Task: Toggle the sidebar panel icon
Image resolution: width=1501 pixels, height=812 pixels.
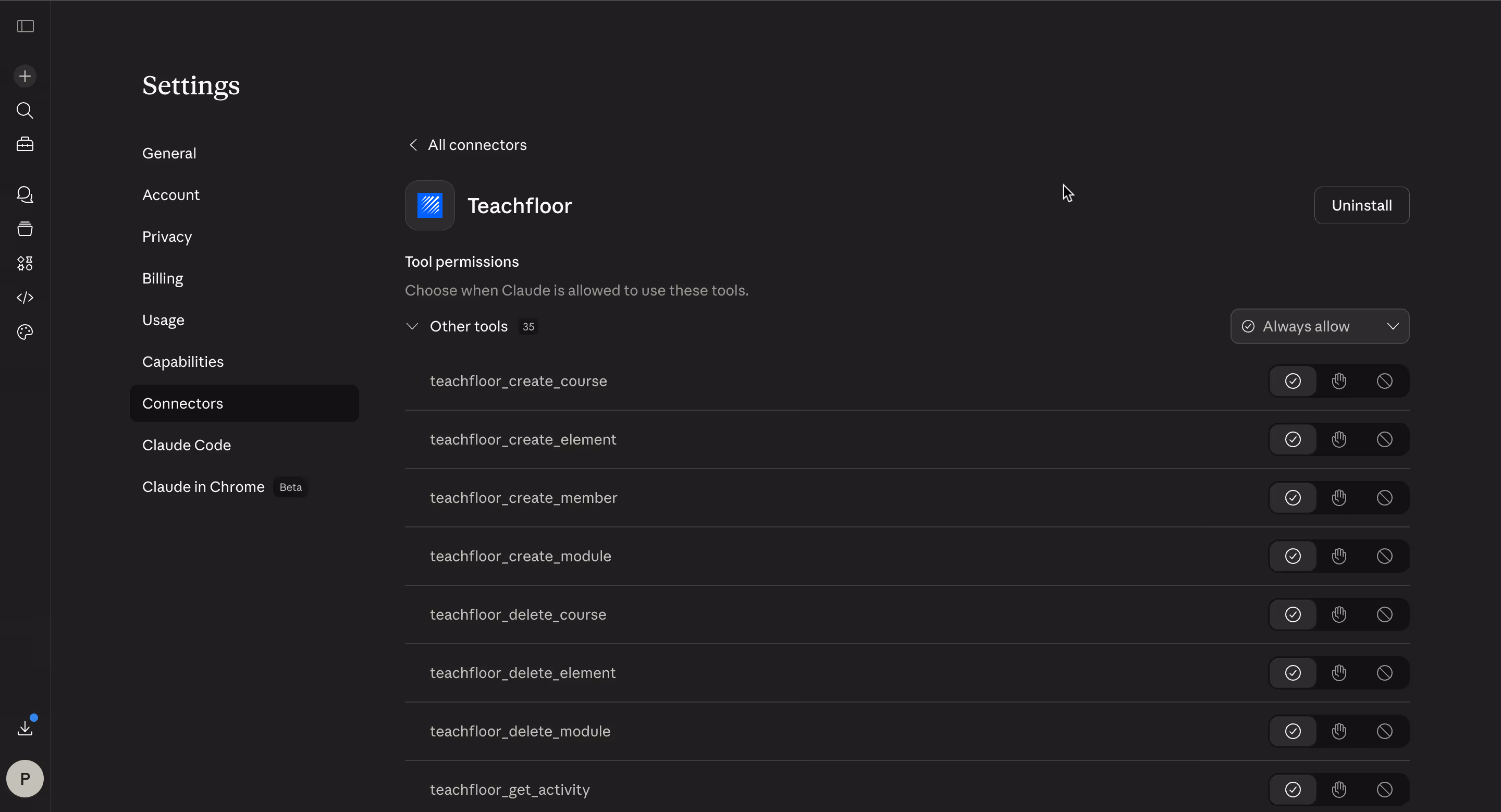Action: pyautogui.click(x=25, y=26)
